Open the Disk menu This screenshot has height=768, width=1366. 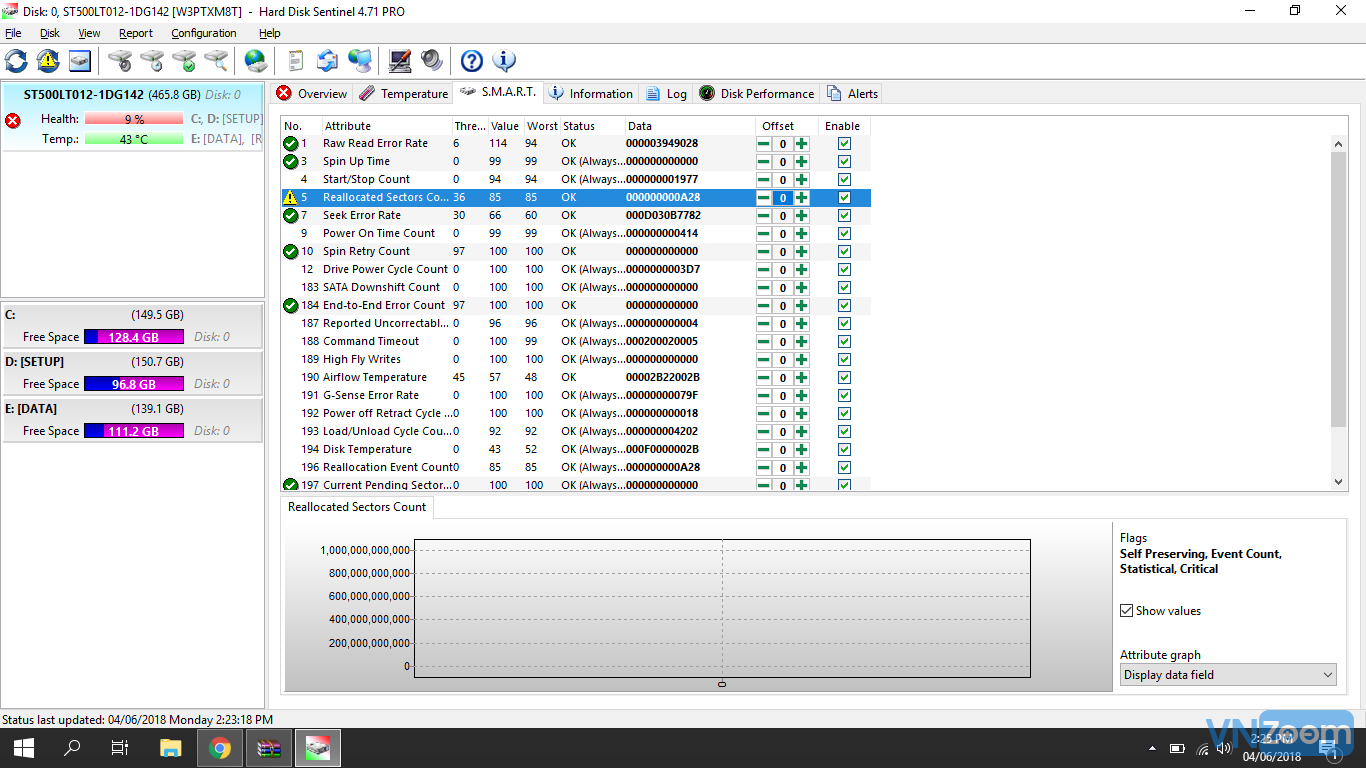50,33
